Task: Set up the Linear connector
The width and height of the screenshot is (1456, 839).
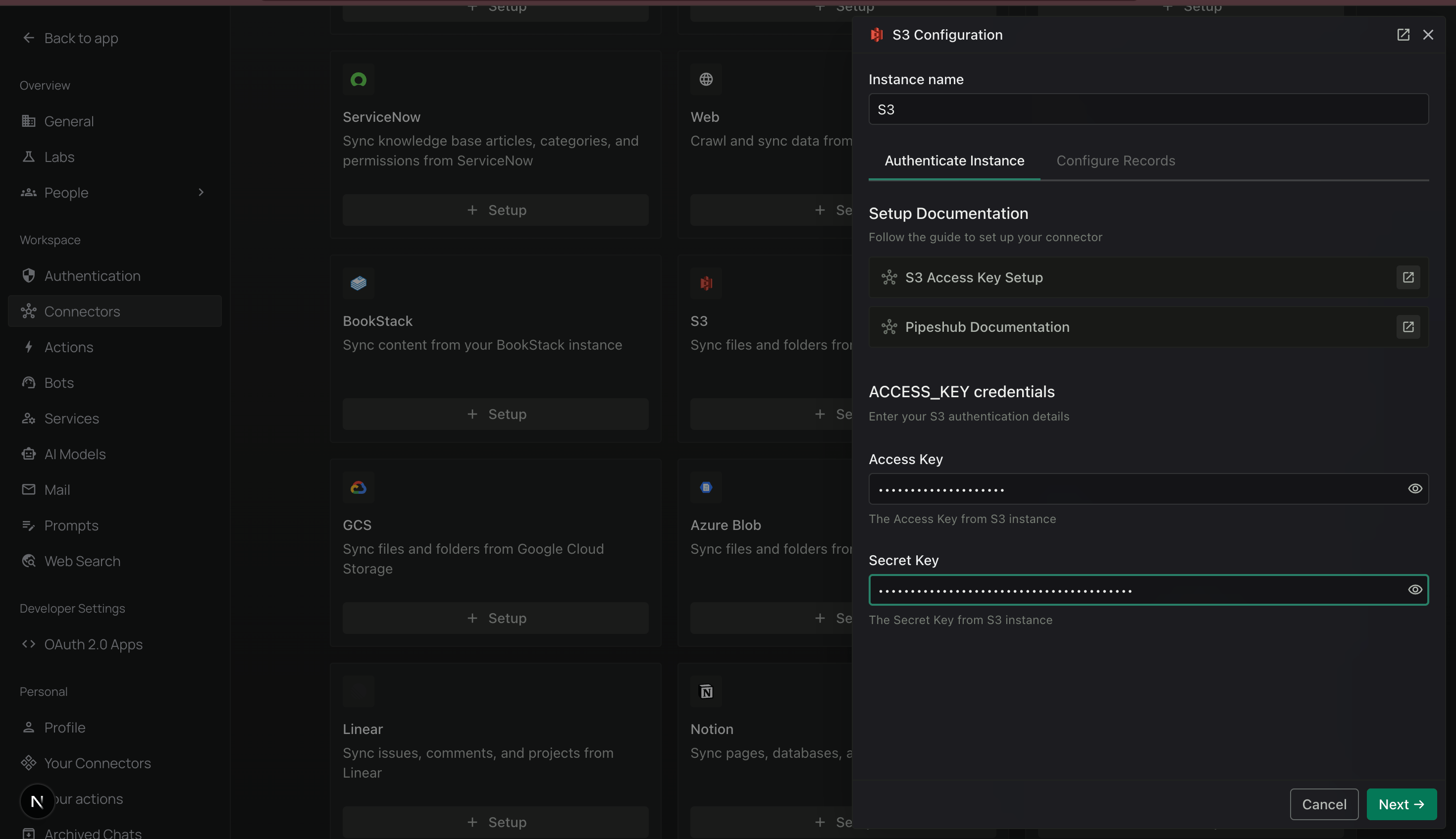Action: coord(496,822)
